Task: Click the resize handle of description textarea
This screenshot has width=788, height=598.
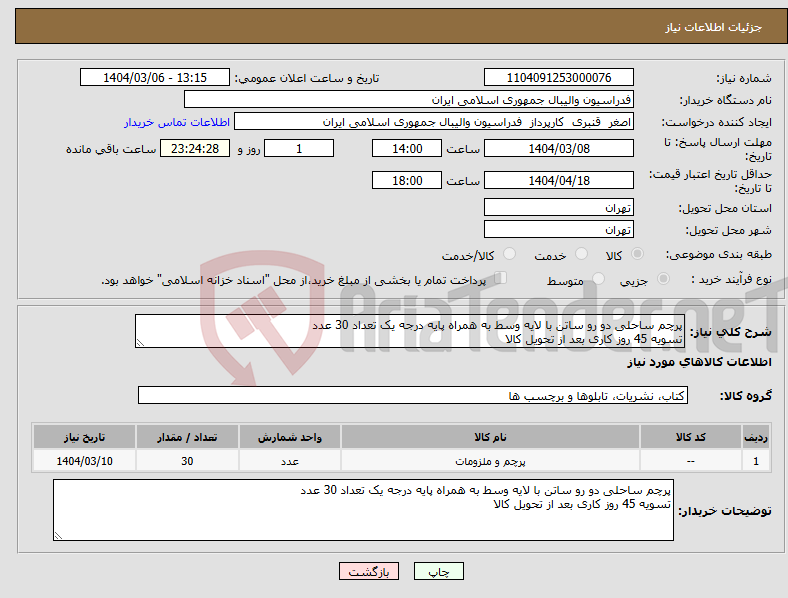Action: click(140, 343)
